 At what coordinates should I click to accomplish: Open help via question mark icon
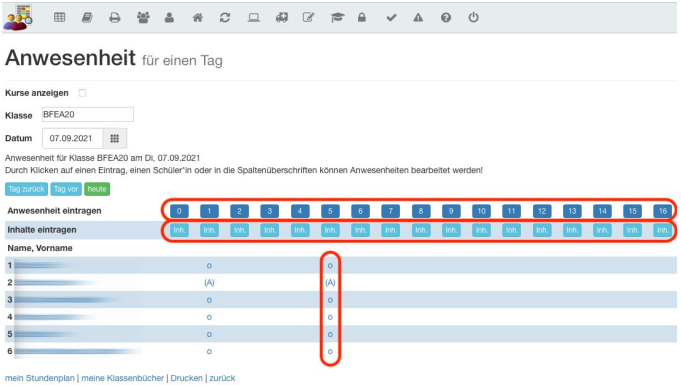pos(446,17)
